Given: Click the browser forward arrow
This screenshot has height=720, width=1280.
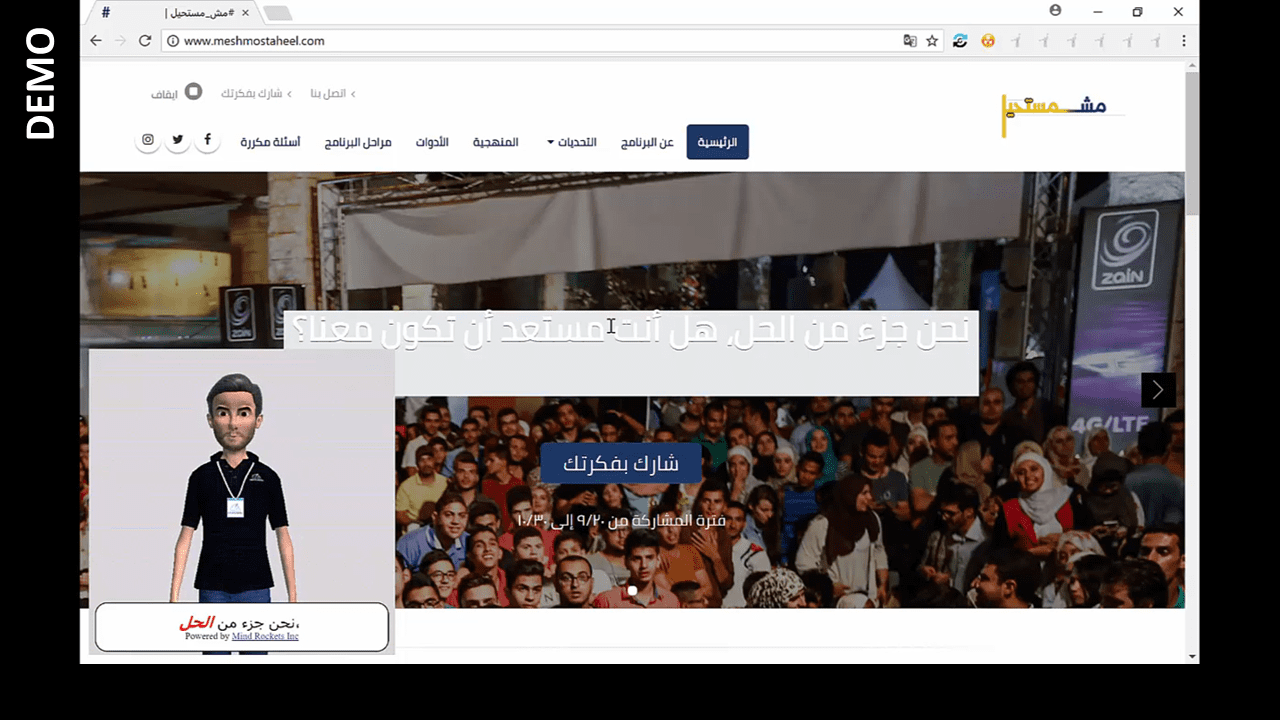Looking at the screenshot, I should pyautogui.click(x=120, y=41).
